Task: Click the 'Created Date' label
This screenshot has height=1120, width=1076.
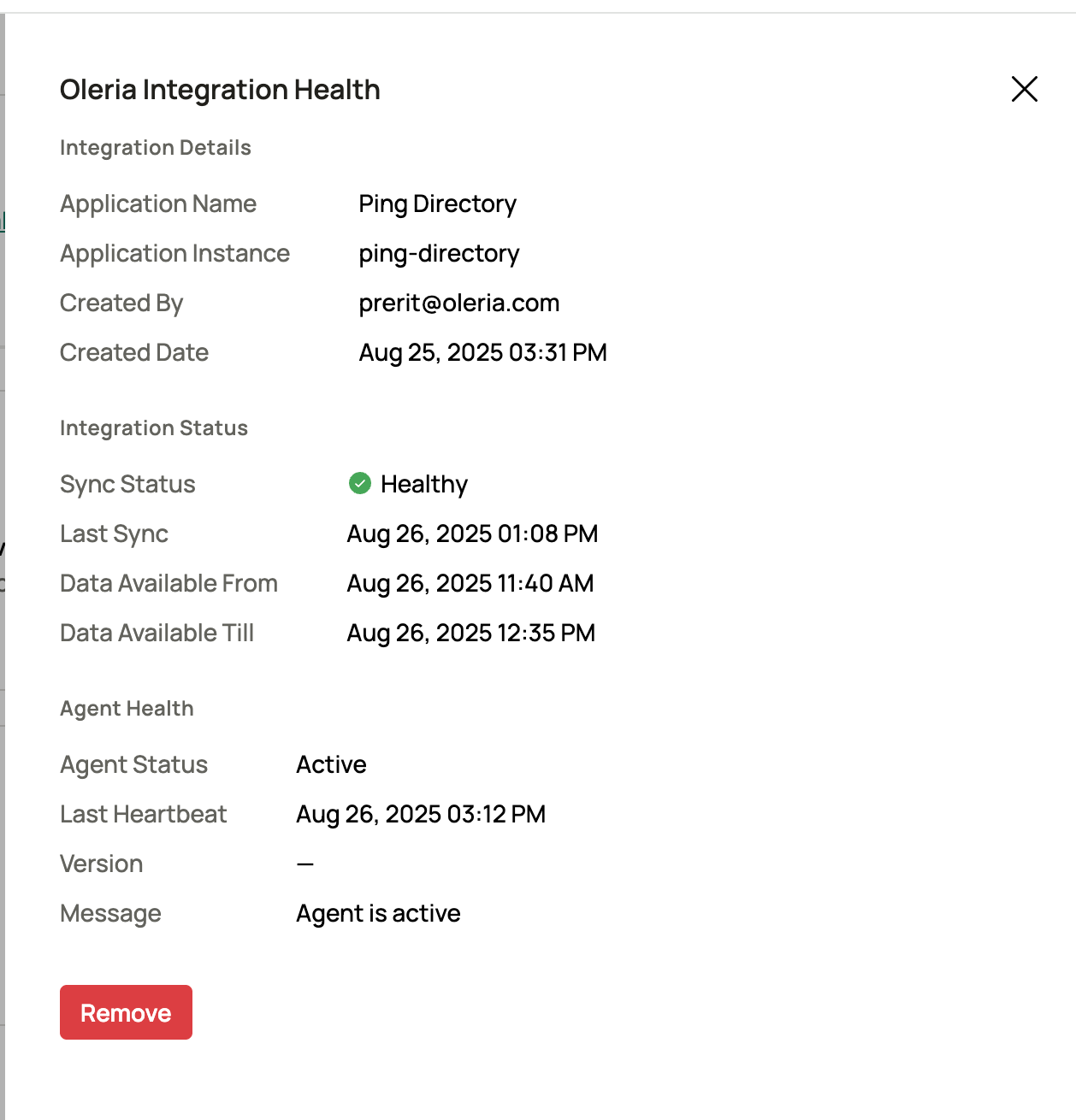Action: click(x=134, y=352)
